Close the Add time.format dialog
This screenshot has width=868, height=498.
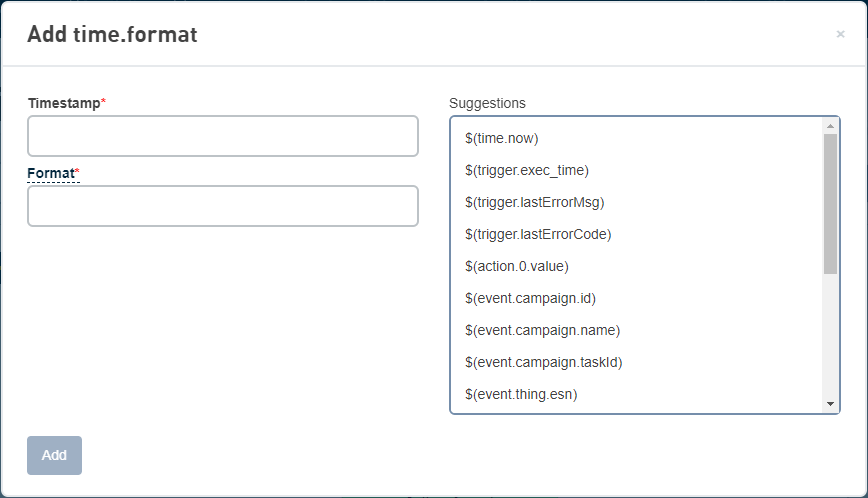[x=840, y=34]
